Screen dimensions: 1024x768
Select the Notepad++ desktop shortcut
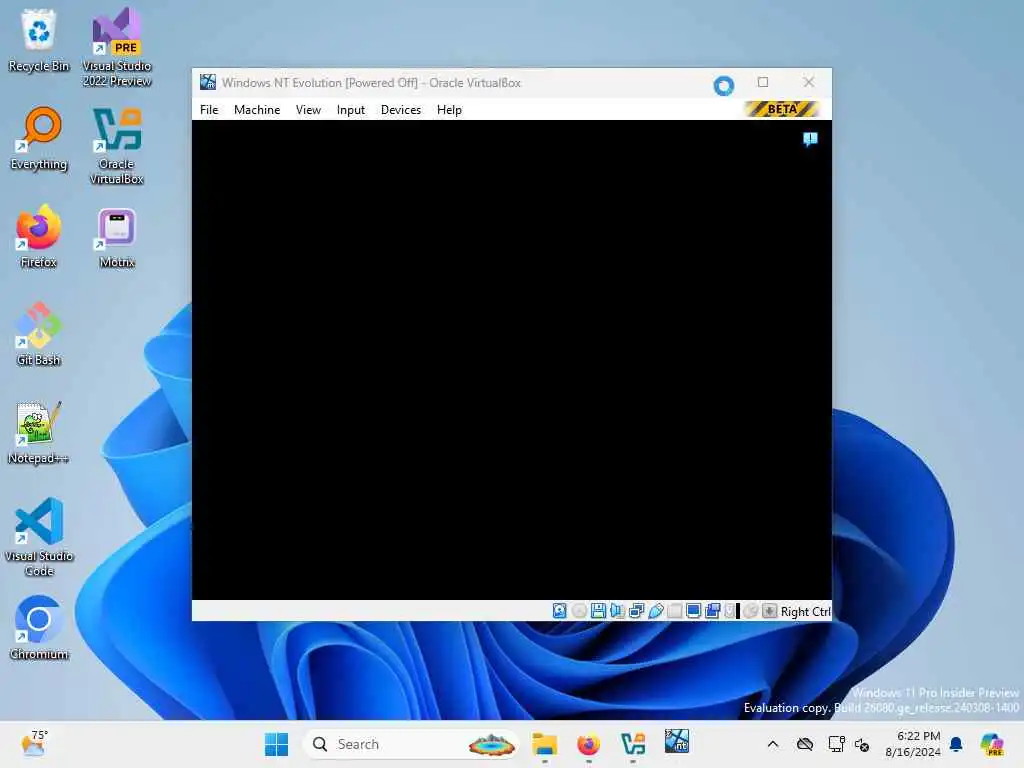point(39,432)
